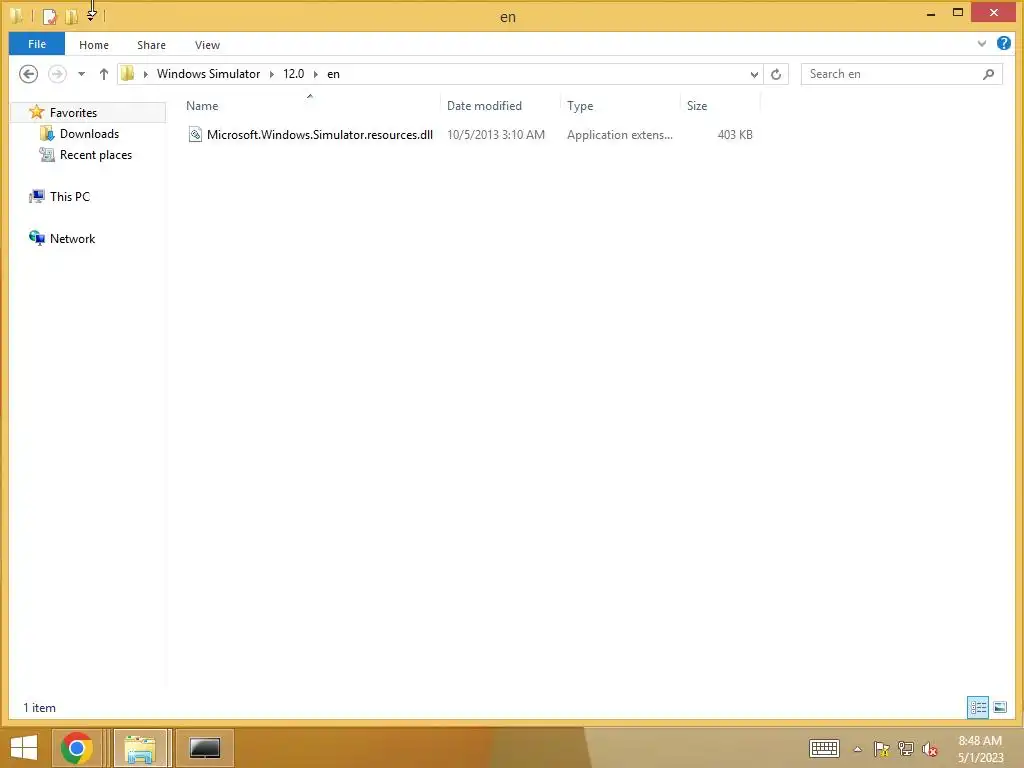Expand breadcrumb arrow after Windows Simulator
This screenshot has width=1024, height=768.
[x=272, y=74]
